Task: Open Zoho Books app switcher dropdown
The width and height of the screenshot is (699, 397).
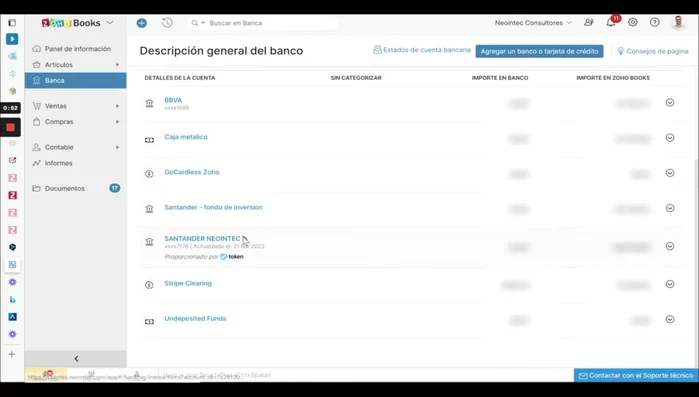Action: point(110,22)
